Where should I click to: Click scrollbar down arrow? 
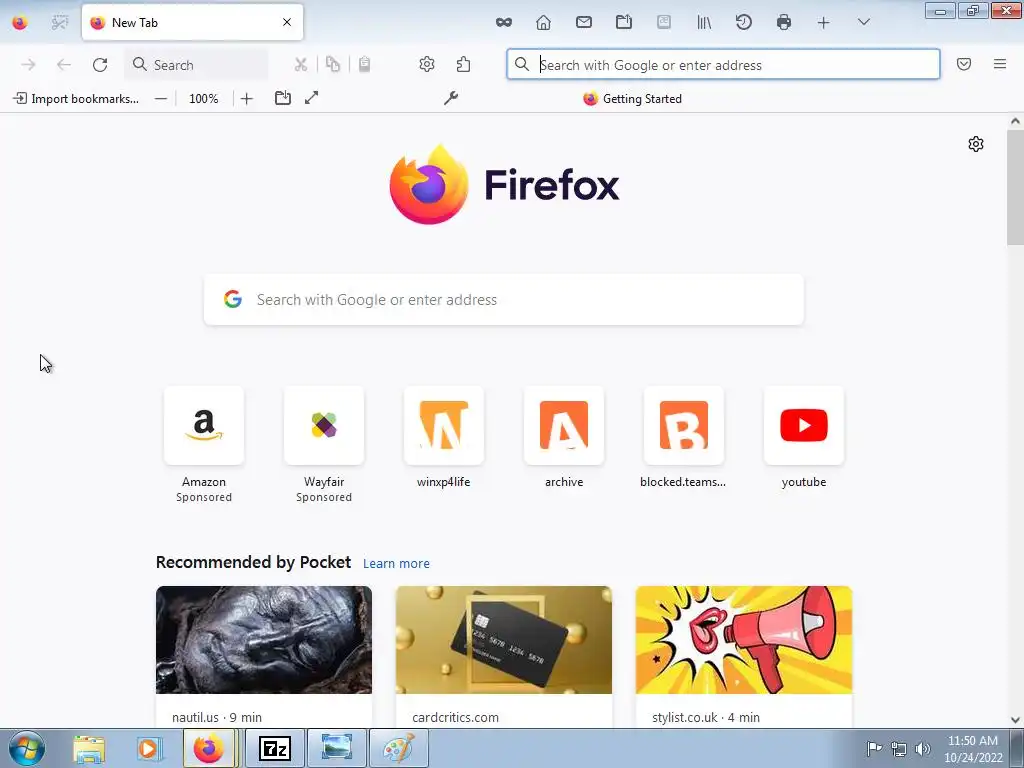tap(1015, 720)
